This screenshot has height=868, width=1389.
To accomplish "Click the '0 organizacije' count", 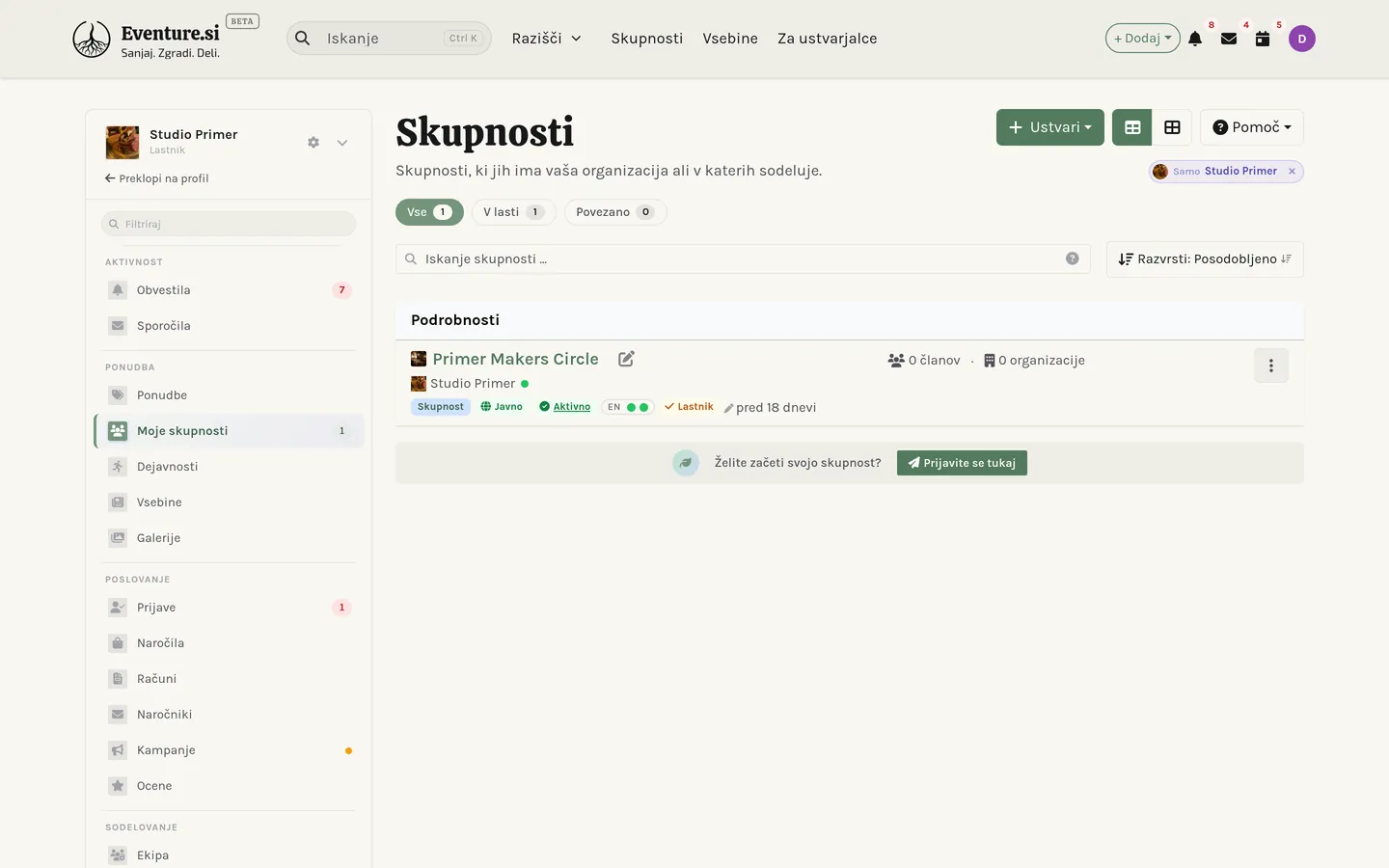I will [x=1034, y=361].
